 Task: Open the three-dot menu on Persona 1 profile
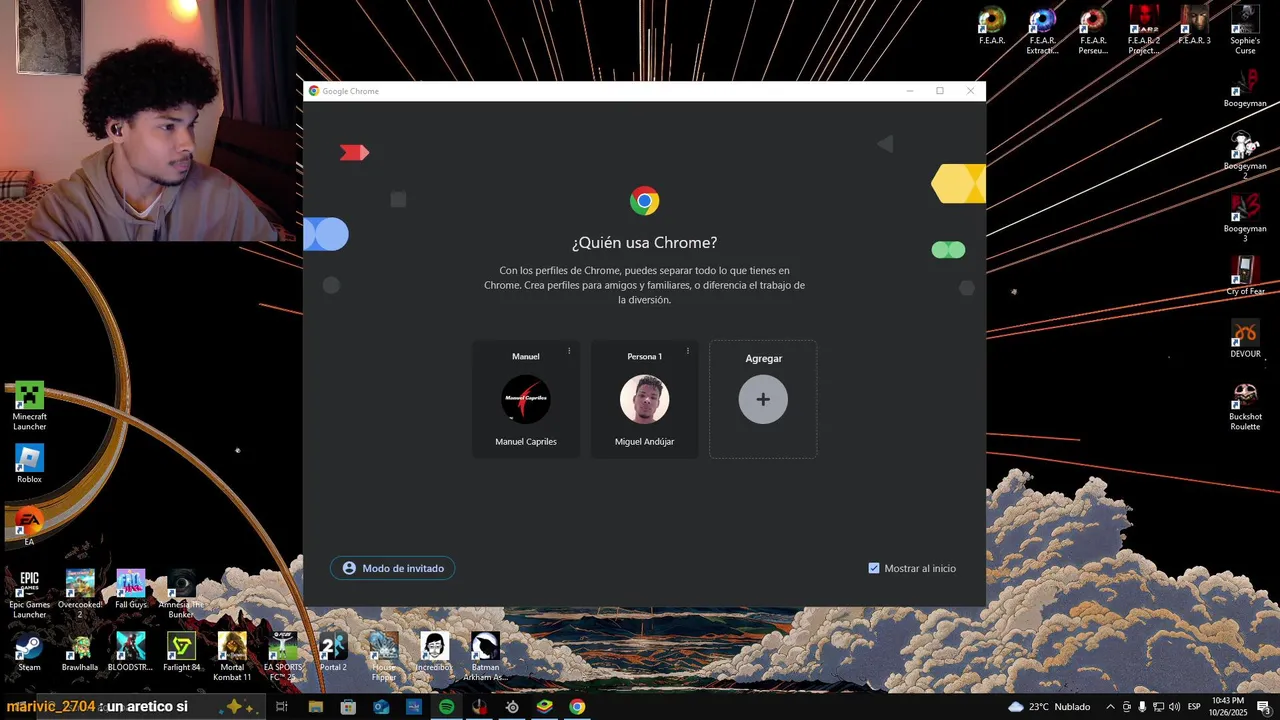pos(687,351)
